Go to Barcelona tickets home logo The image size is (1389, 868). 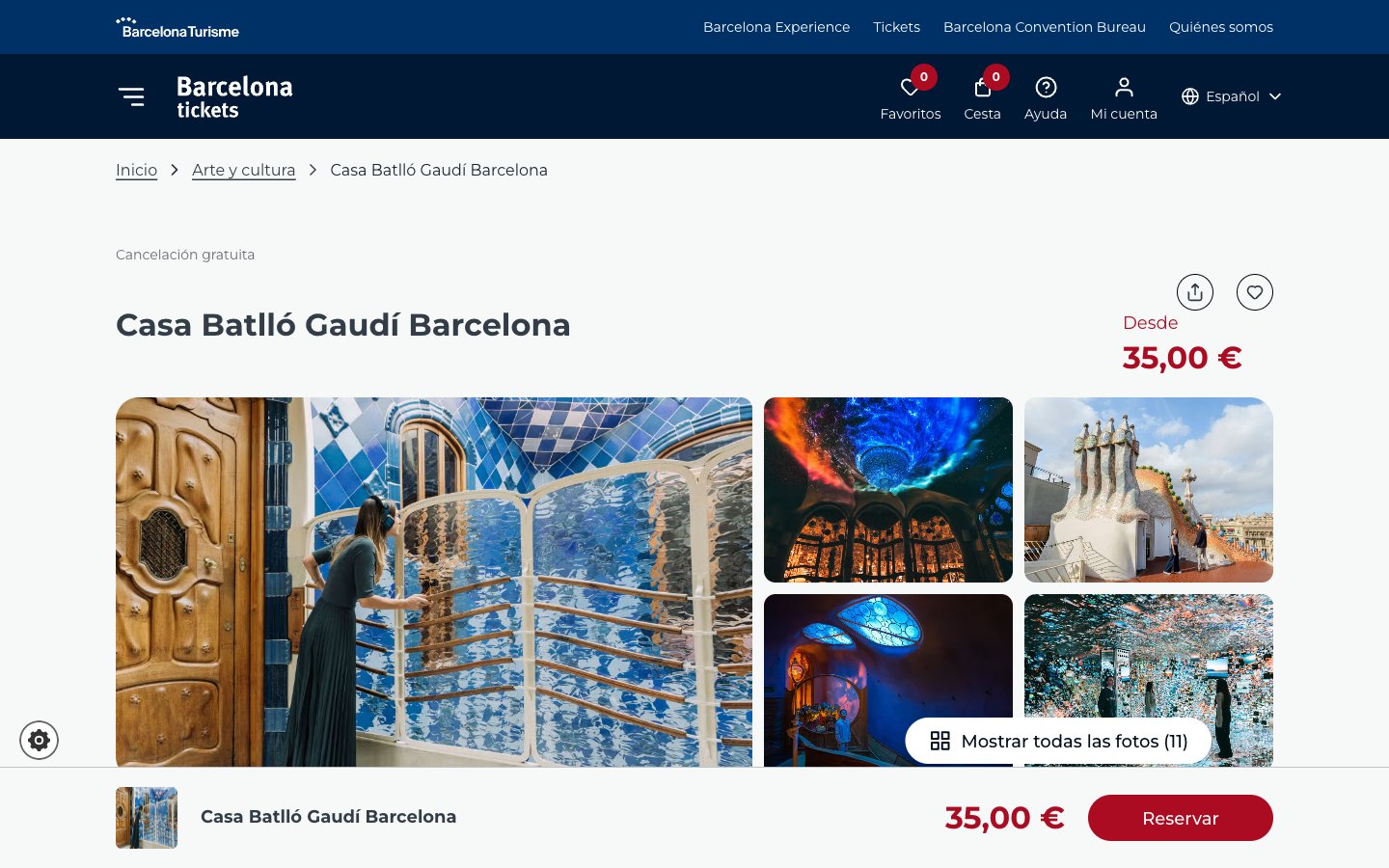234,96
